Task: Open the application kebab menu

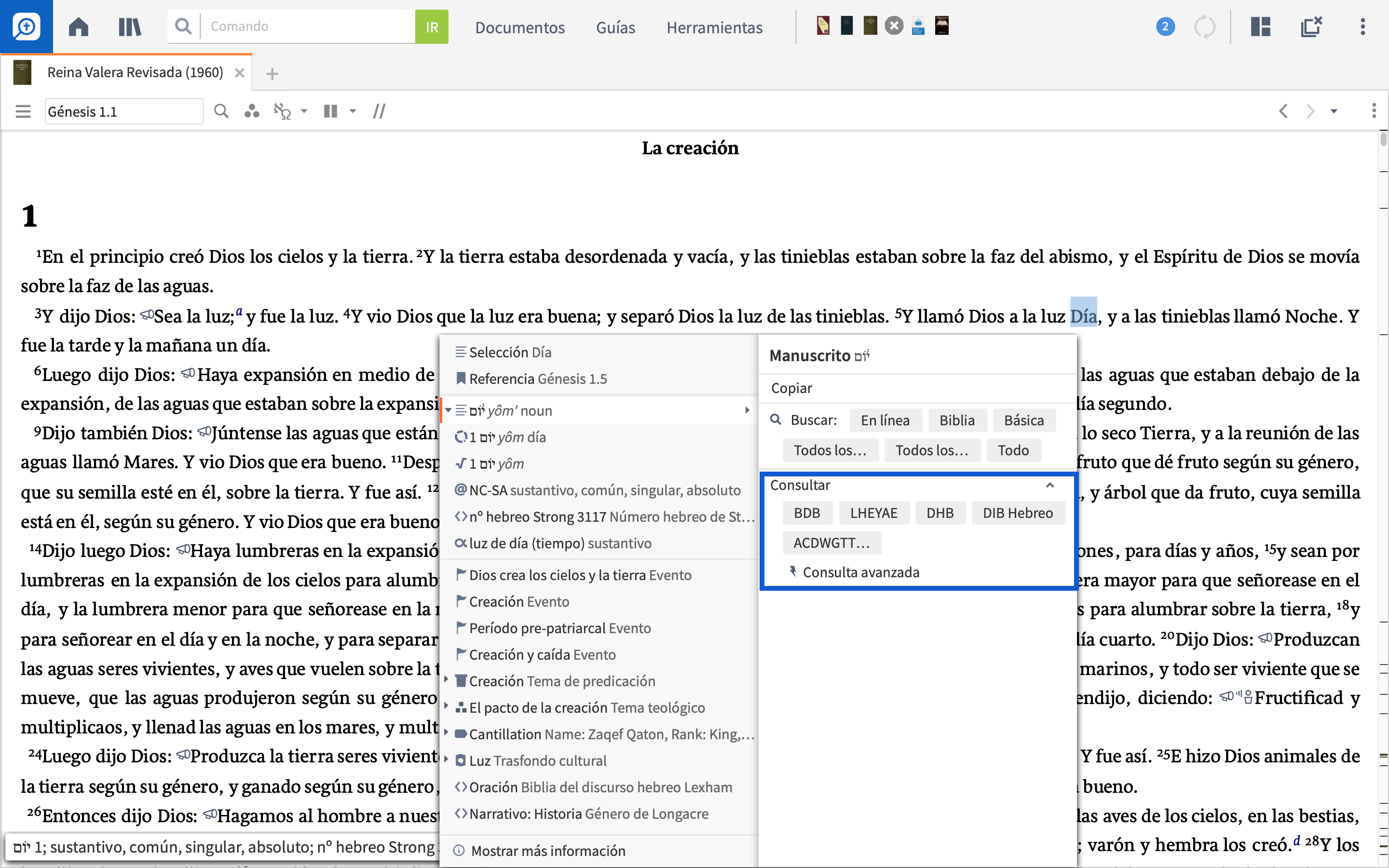Action: 1362,27
